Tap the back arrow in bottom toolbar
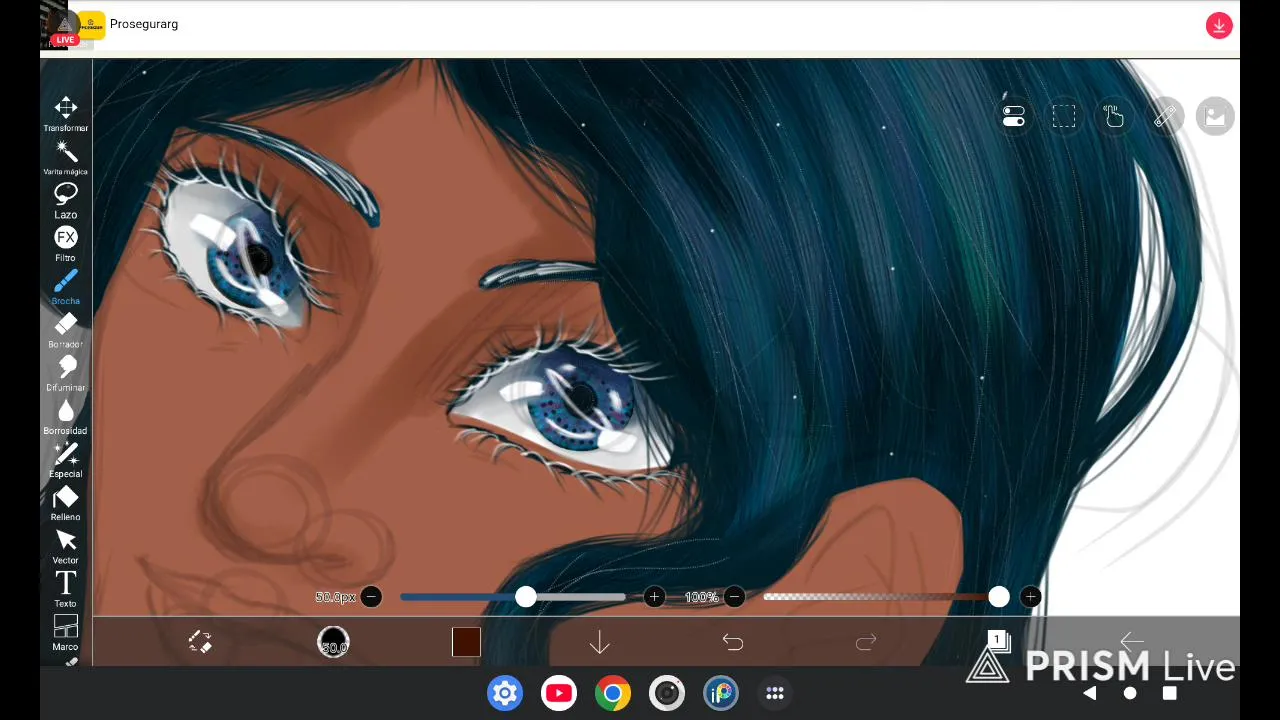This screenshot has width=1280, height=720. [x=1132, y=642]
